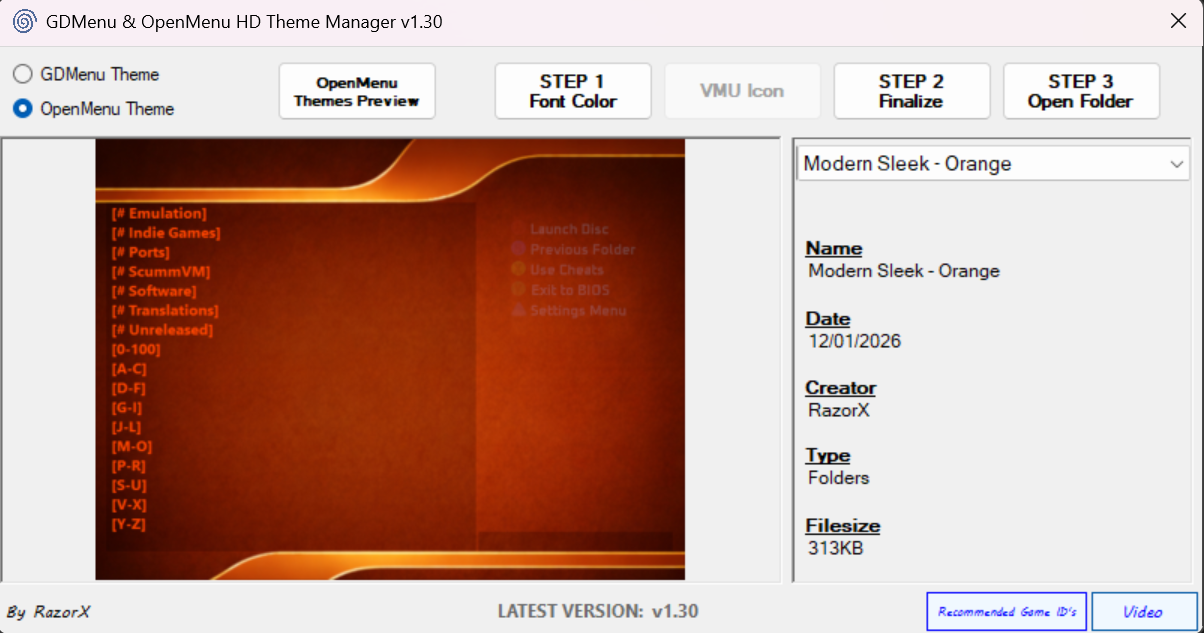The height and width of the screenshot is (633, 1204).
Task: Select the OpenMenu Theme radio button
Action: [22, 108]
